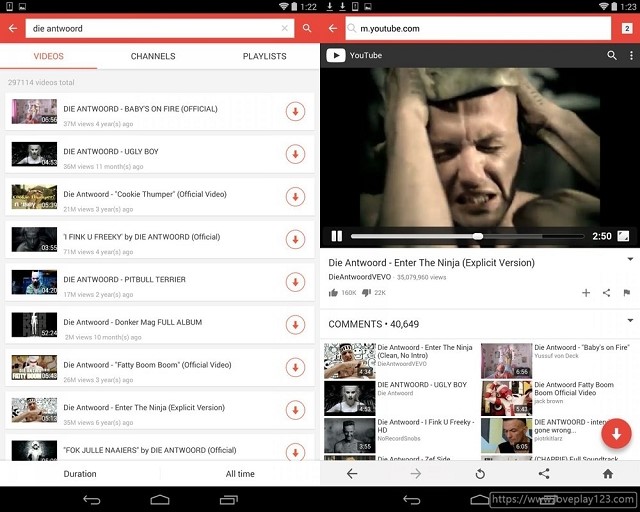The image size is (640, 512).
Task: Download 'I FINK U FREEKY' video
Action: point(296,239)
